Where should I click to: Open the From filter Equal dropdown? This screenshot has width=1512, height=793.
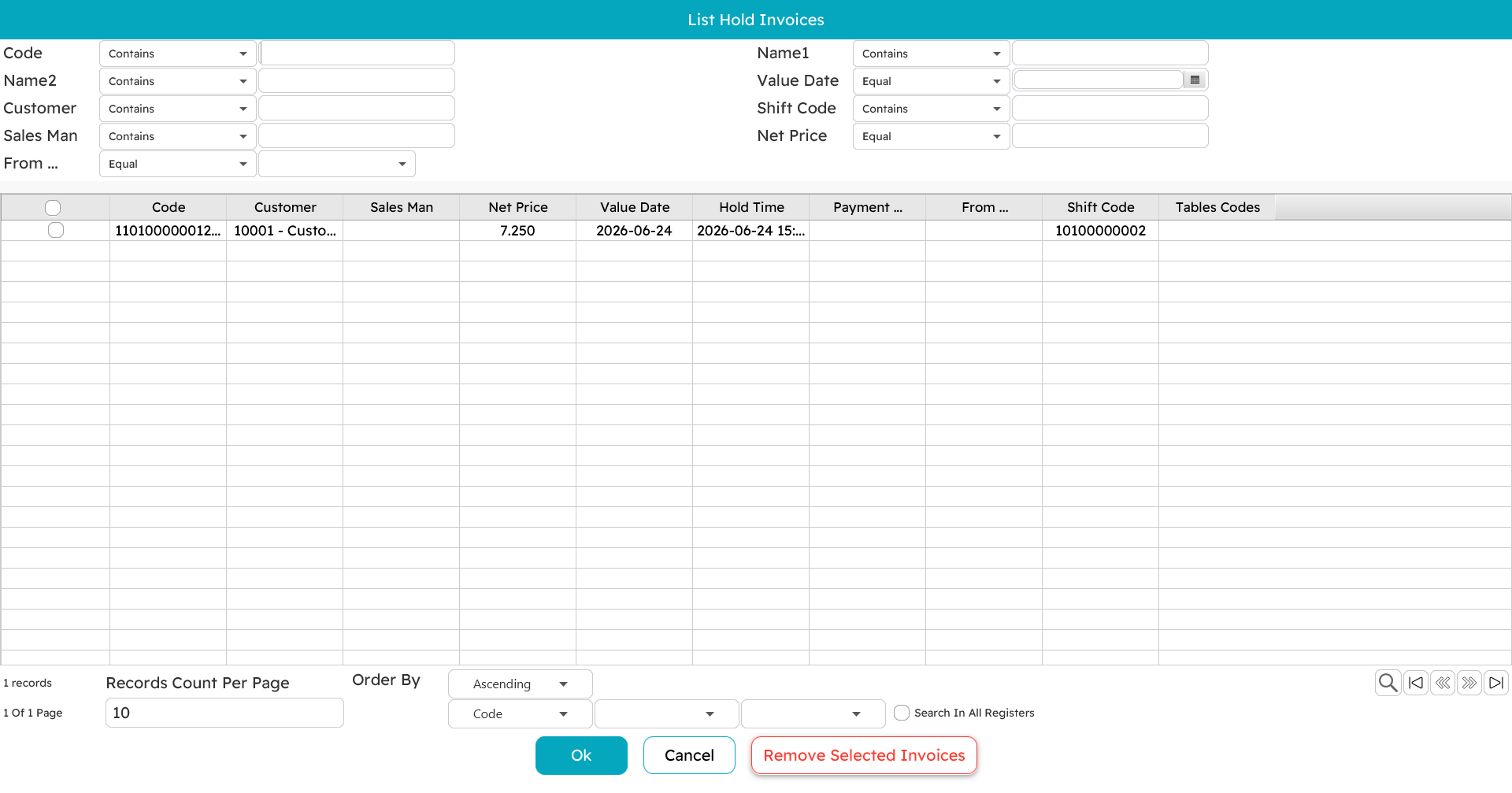177,164
